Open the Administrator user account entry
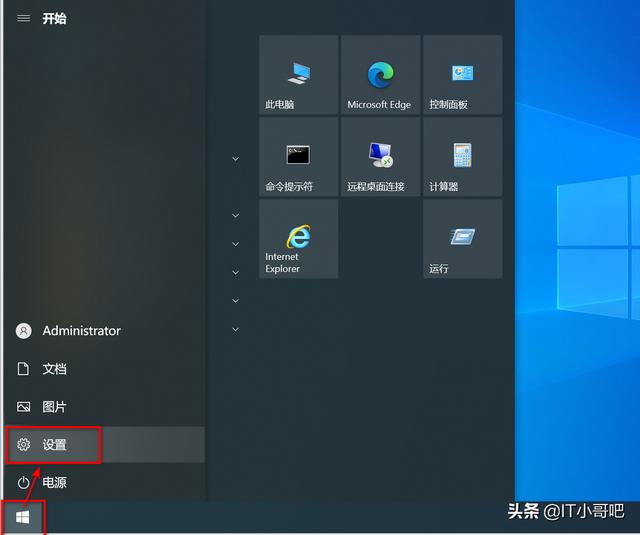 104,331
